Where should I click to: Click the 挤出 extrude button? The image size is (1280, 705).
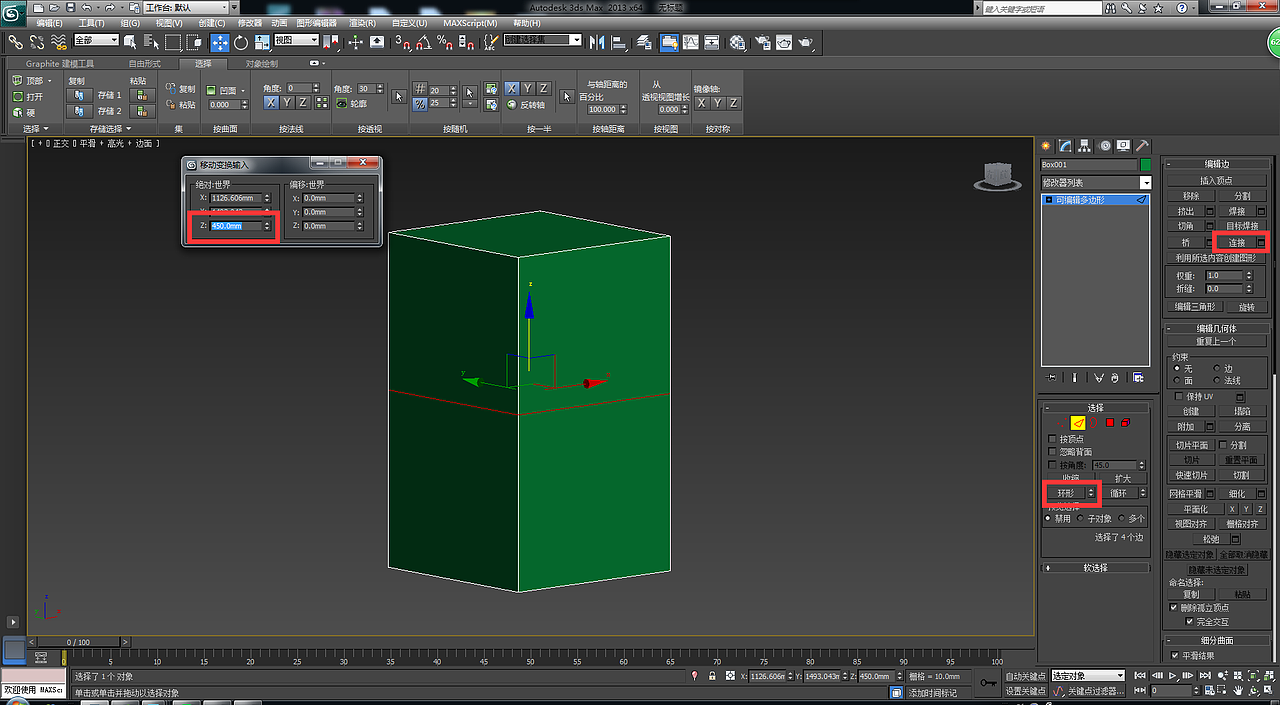pos(1186,211)
